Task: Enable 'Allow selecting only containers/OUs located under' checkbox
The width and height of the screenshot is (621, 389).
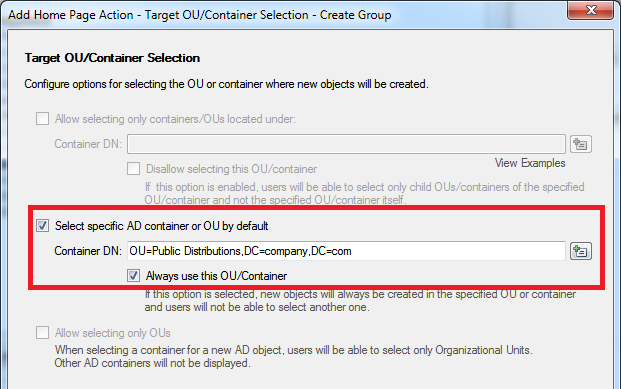Action: 42,118
